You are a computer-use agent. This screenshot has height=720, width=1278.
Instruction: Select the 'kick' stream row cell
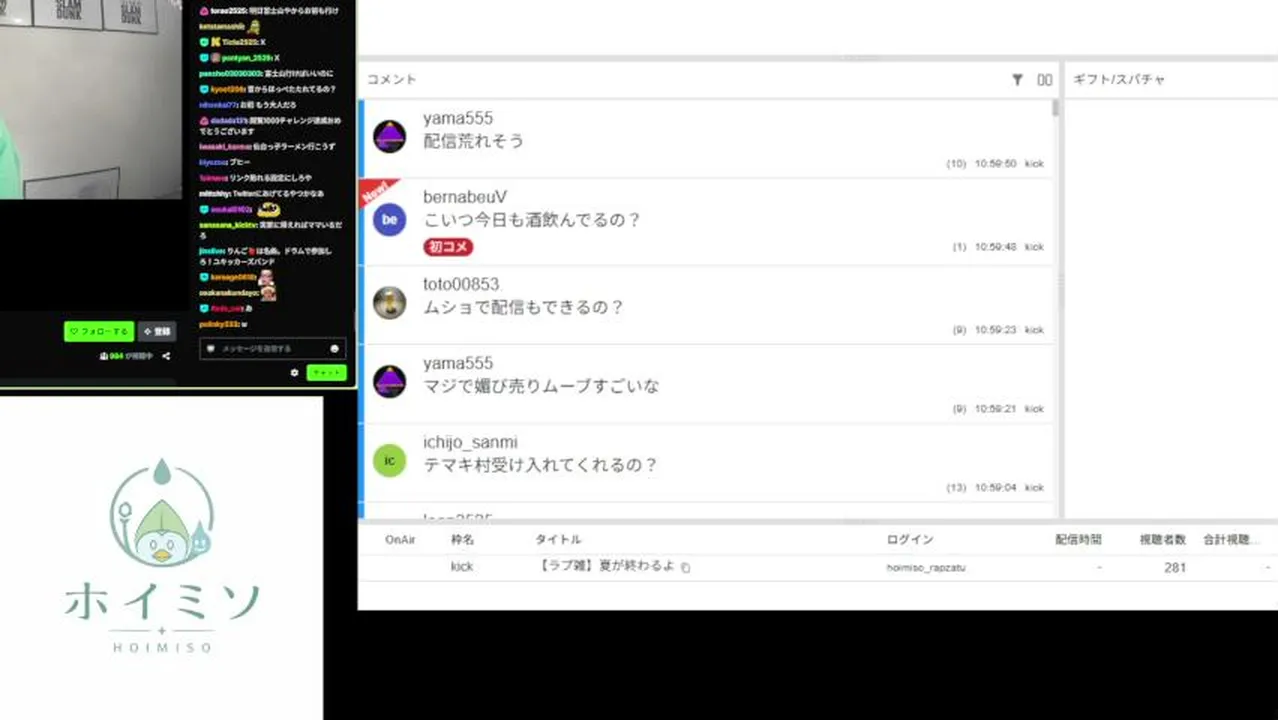point(462,567)
